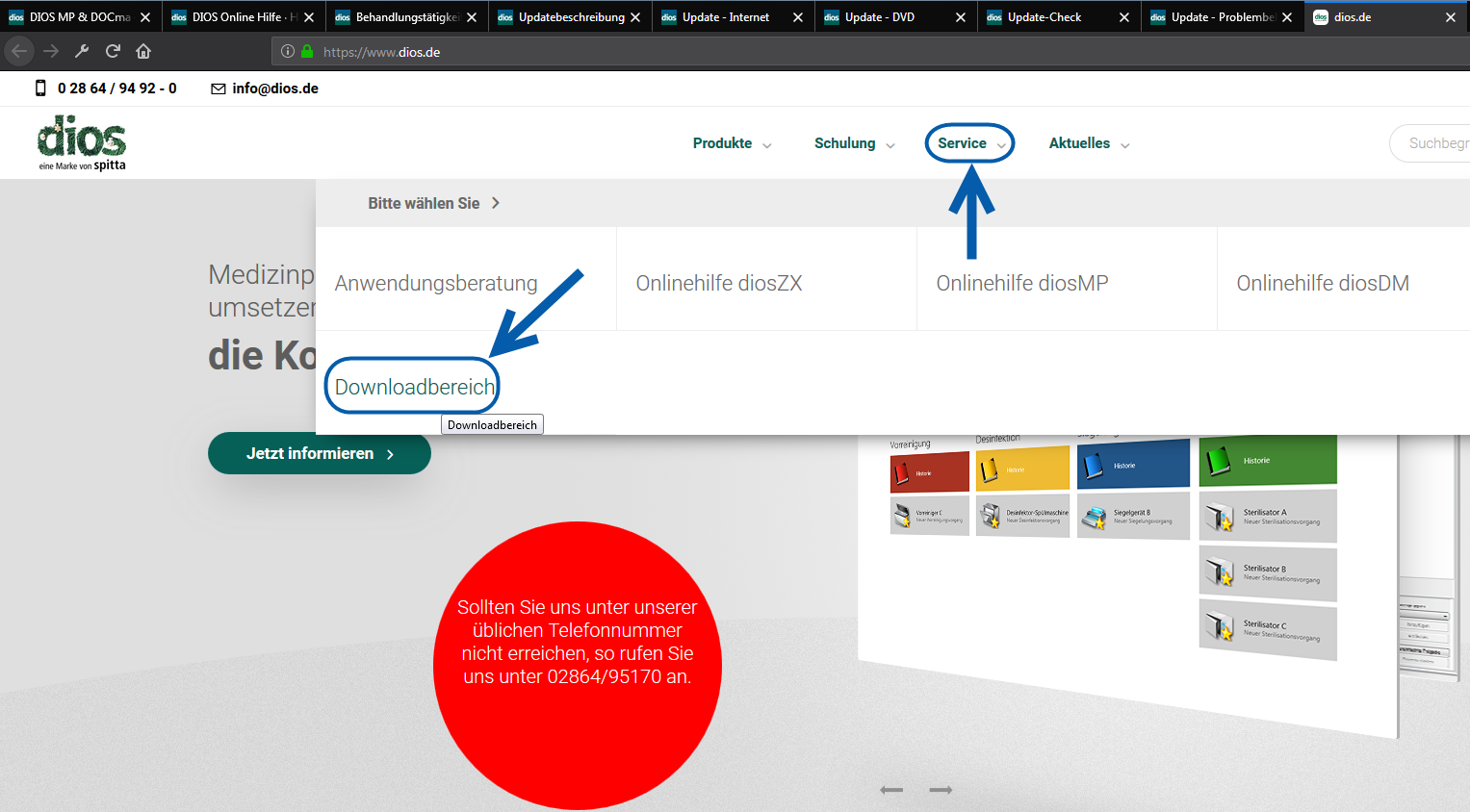Close the Updatebeschreibung tab
Viewport: 1470px width, 812px height.
click(635, 17)
